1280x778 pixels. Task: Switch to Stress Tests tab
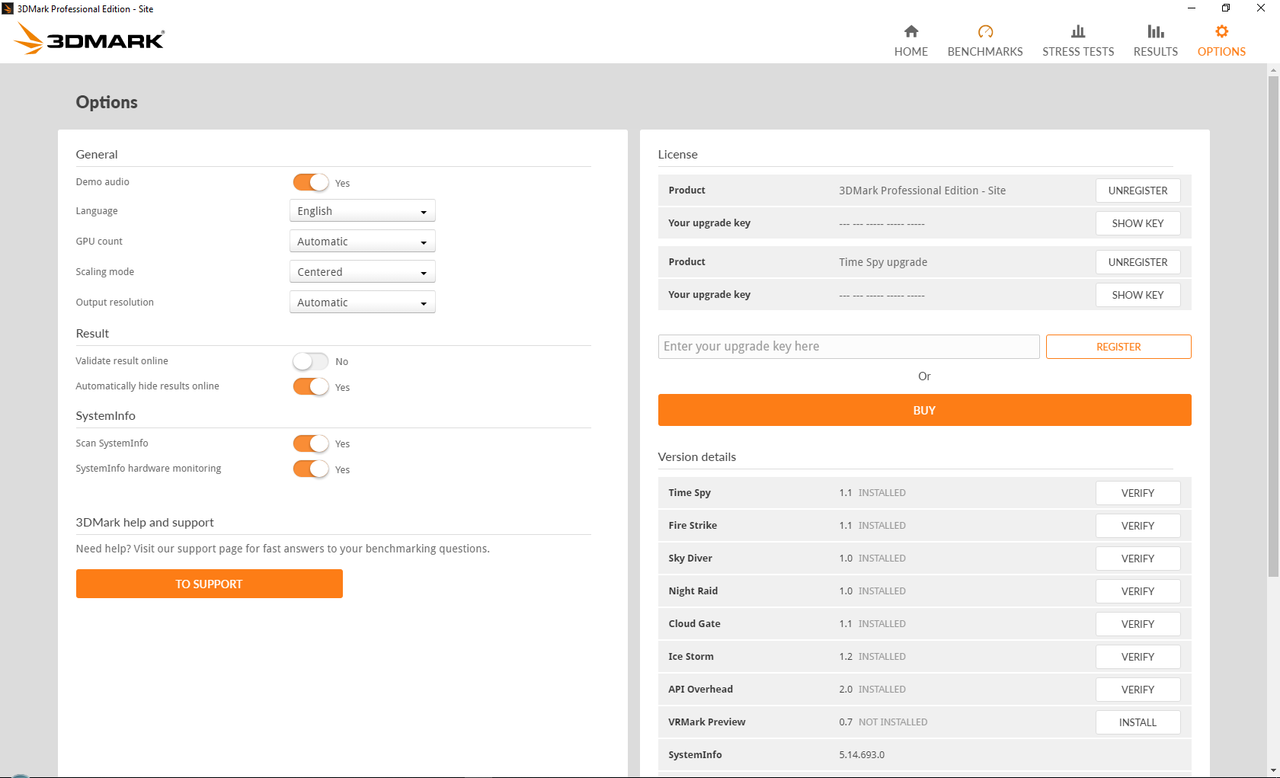coord(1078,41)
